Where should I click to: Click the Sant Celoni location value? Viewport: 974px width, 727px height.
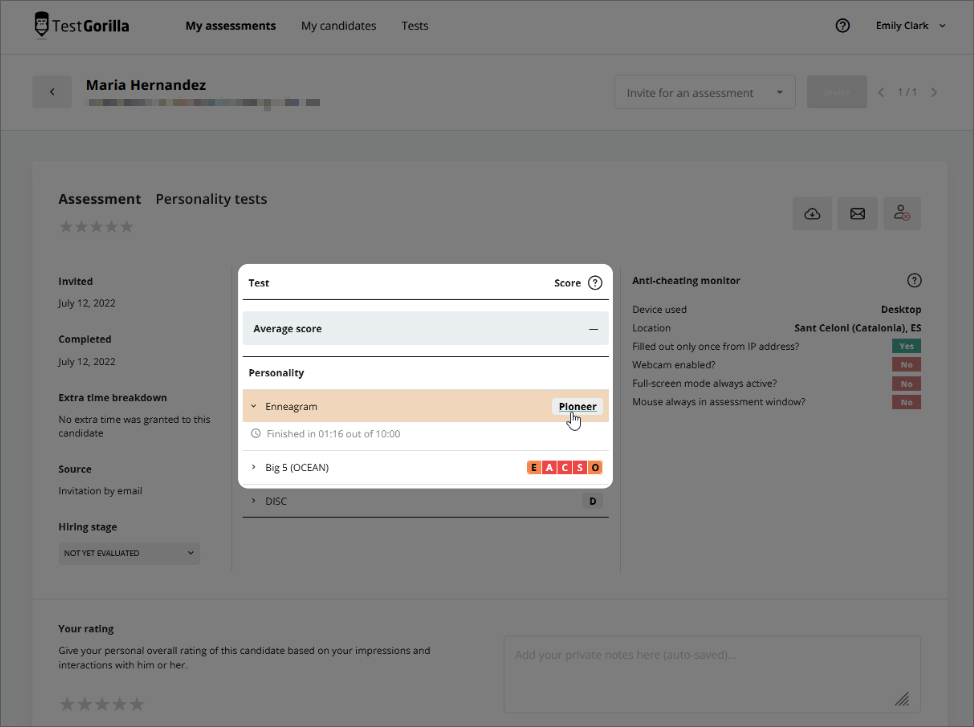coord(857,327)
